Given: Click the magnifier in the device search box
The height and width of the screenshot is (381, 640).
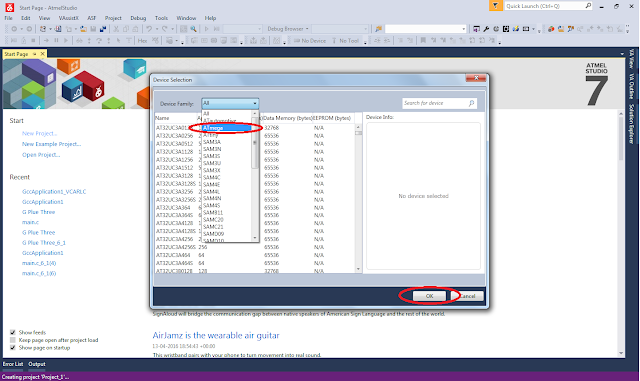Looking at the screenshot, I should [471, 103].
